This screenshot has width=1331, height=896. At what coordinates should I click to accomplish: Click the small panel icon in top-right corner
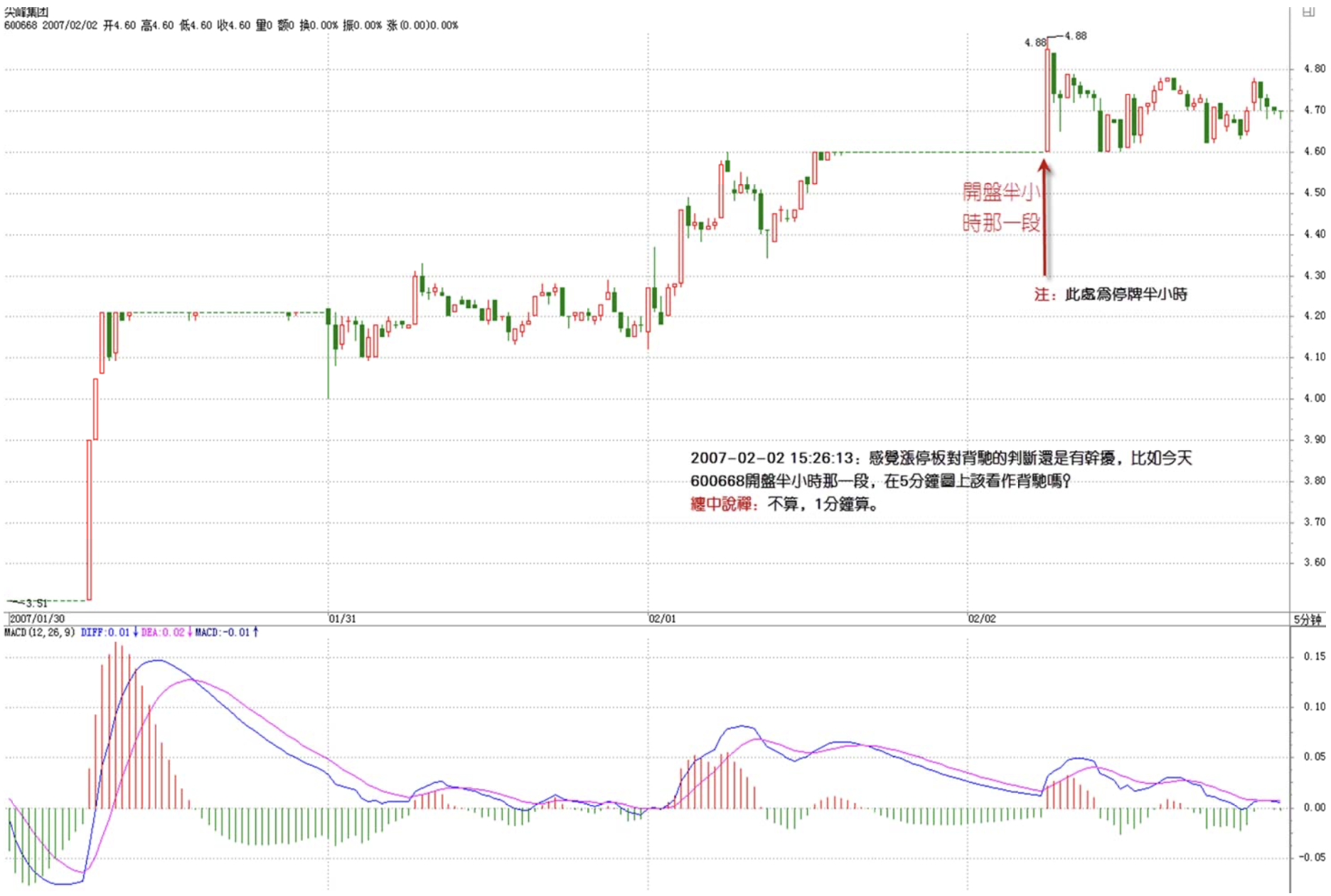tap(1308, 11)
